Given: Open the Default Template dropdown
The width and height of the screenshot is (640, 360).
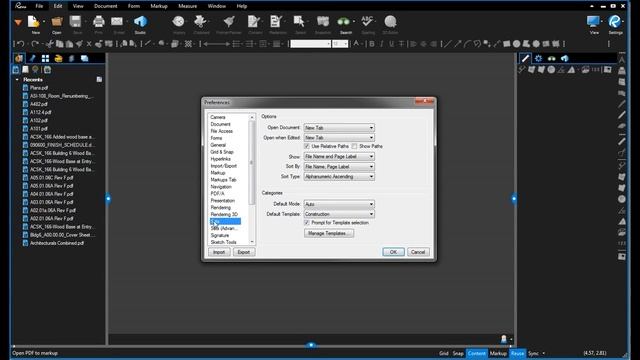Looking at the screenshot, I should pyautogui.click(x=339, y=214).
